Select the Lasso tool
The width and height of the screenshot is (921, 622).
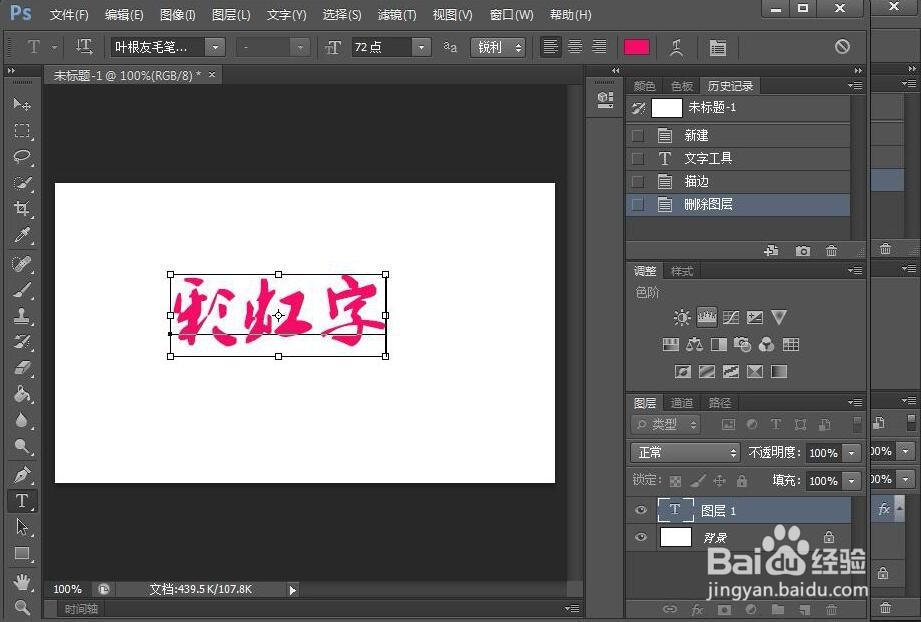[22, 156]
